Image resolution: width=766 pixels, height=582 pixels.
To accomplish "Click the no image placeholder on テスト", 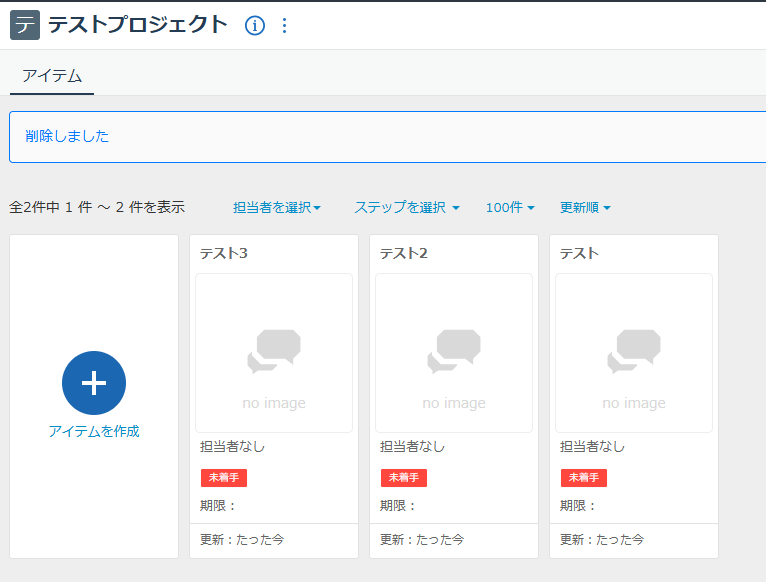I will [x=634, y=353].
